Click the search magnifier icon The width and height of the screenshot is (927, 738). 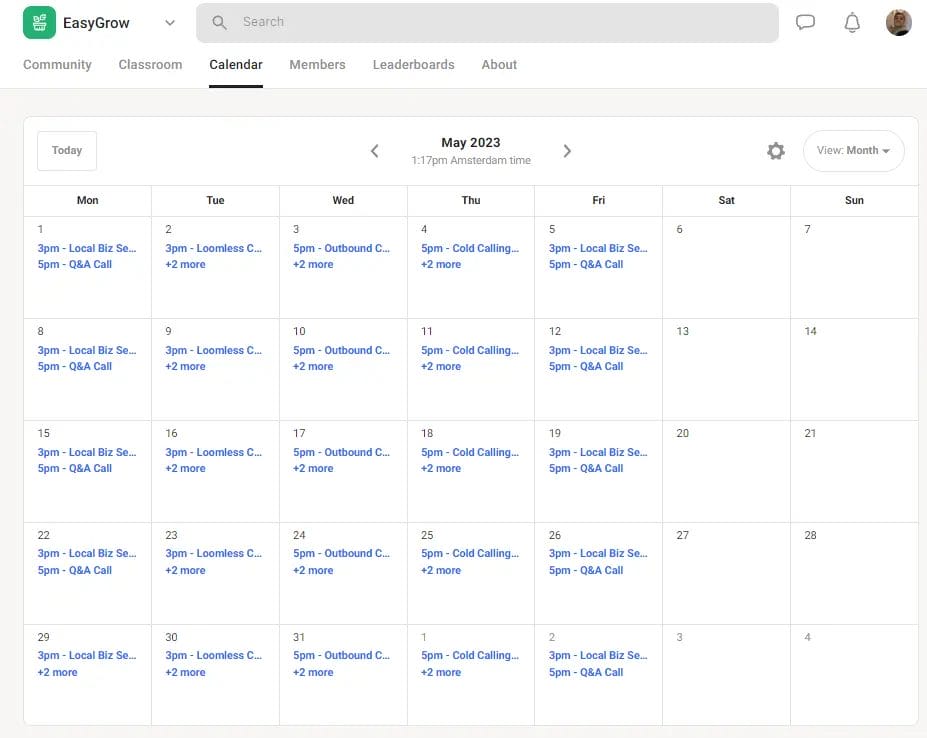(x=220, y=22)
